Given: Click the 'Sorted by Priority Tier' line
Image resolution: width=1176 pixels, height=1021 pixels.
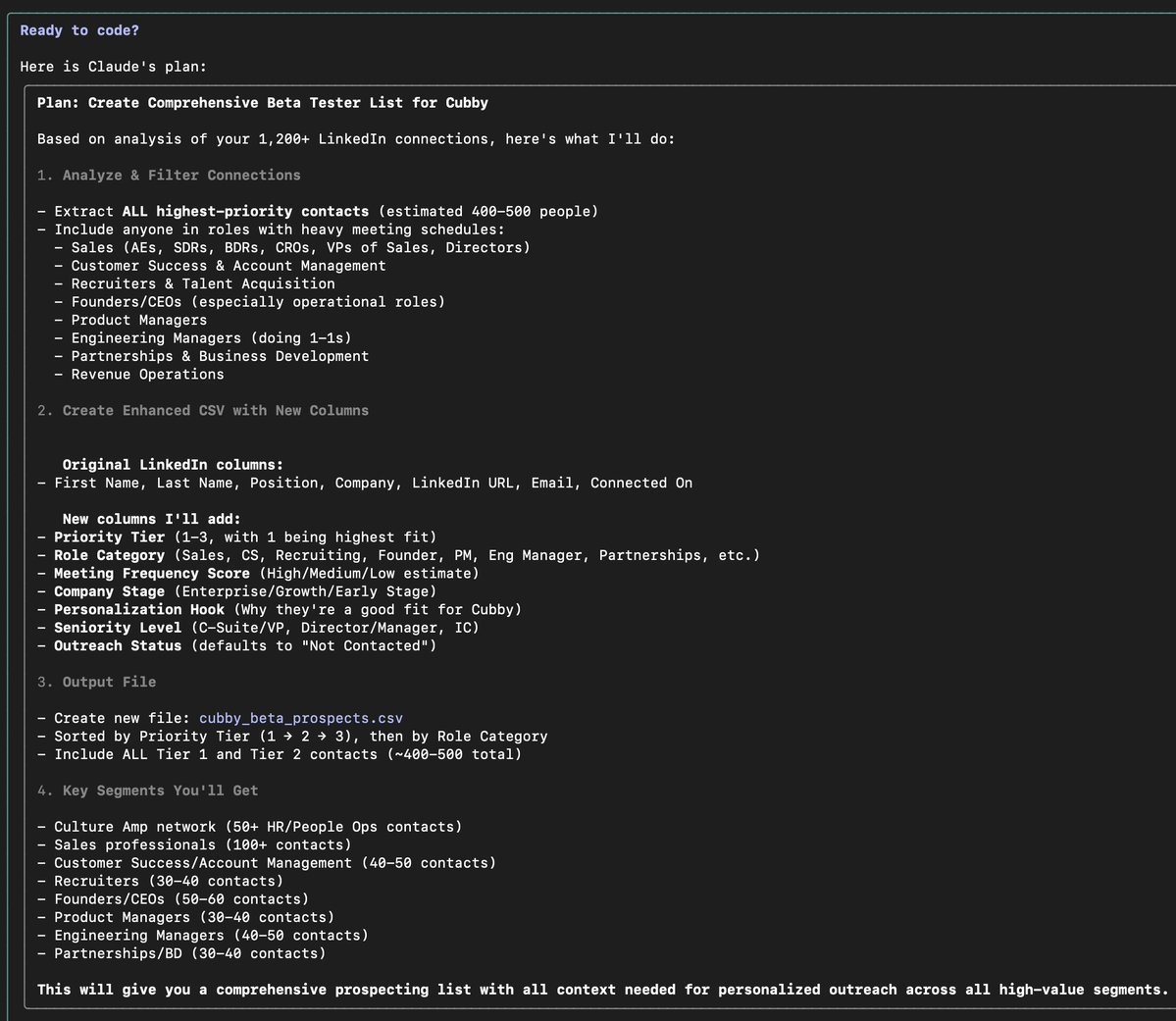Looking at the screenshot, I should [292, 736].
